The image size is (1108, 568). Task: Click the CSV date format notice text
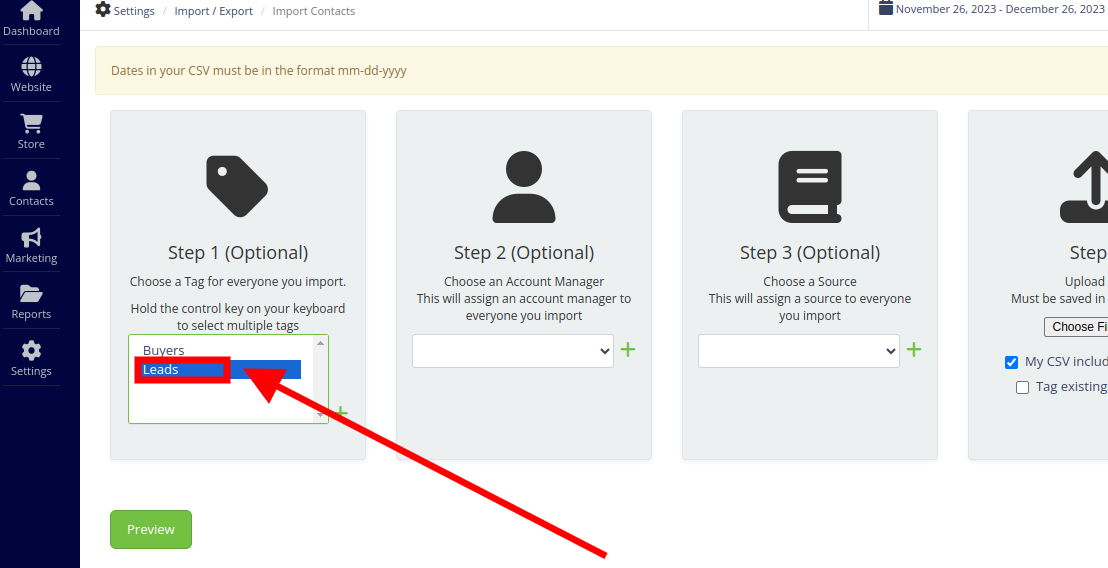click(x=259, y=71)
